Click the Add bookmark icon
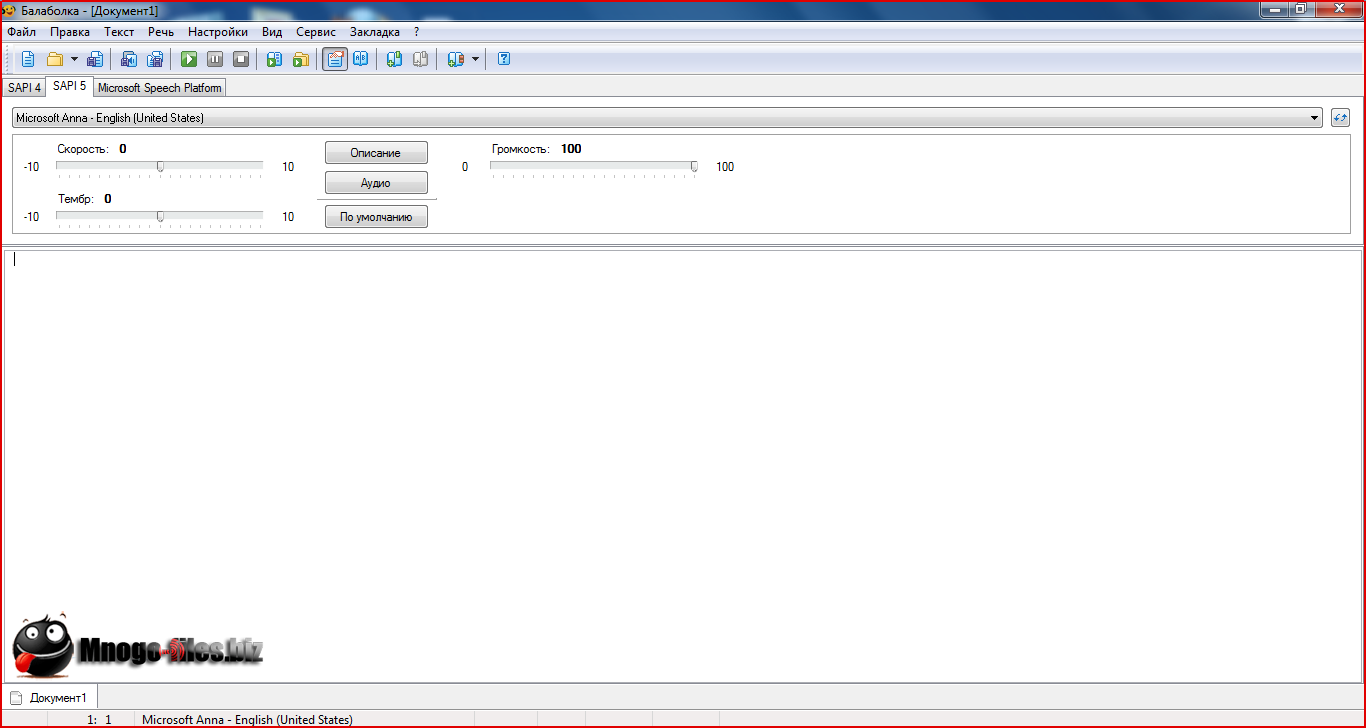The image size is (1366, 728). 395,59
